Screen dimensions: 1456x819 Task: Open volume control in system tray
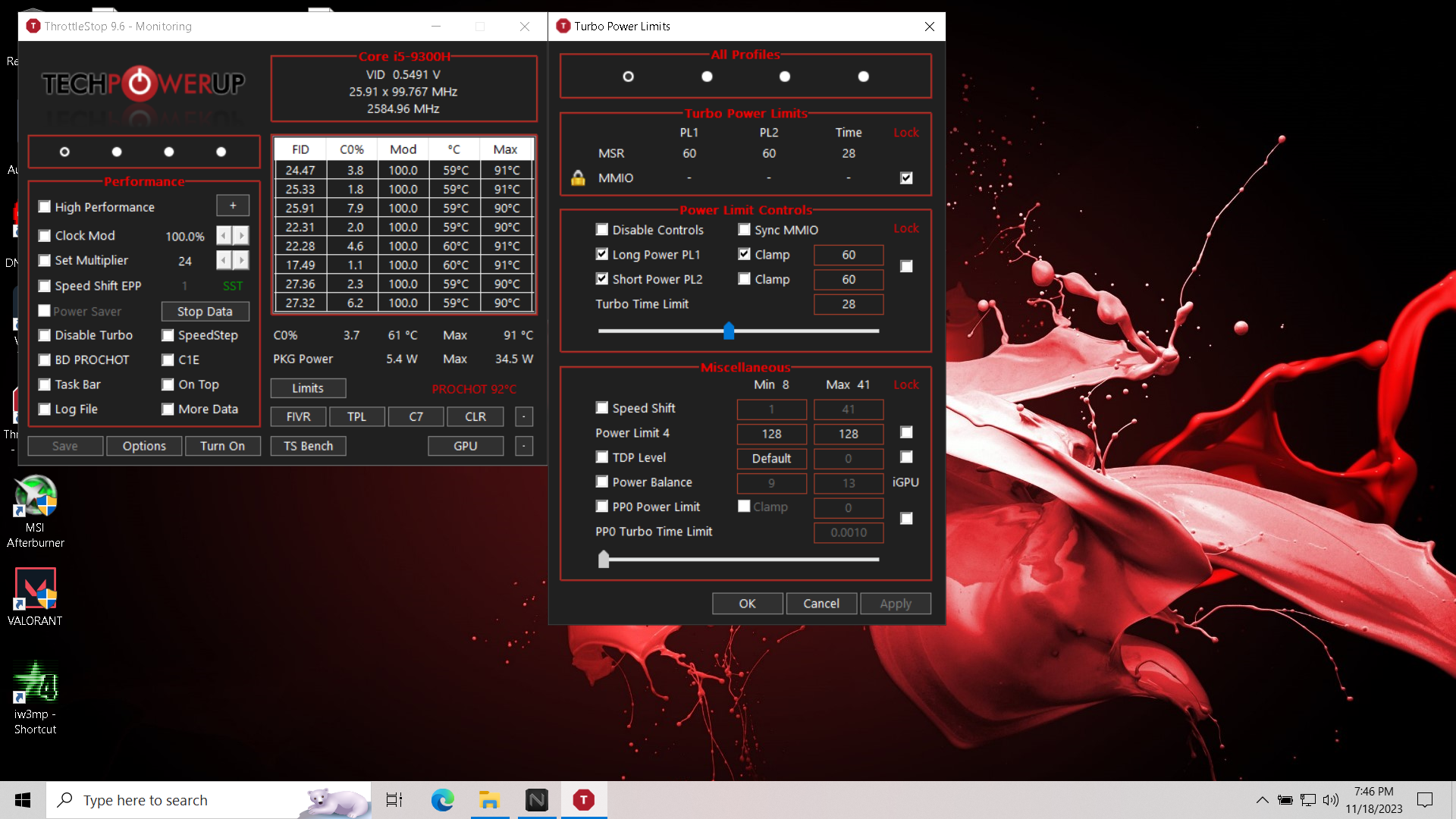click(1331, 800)
